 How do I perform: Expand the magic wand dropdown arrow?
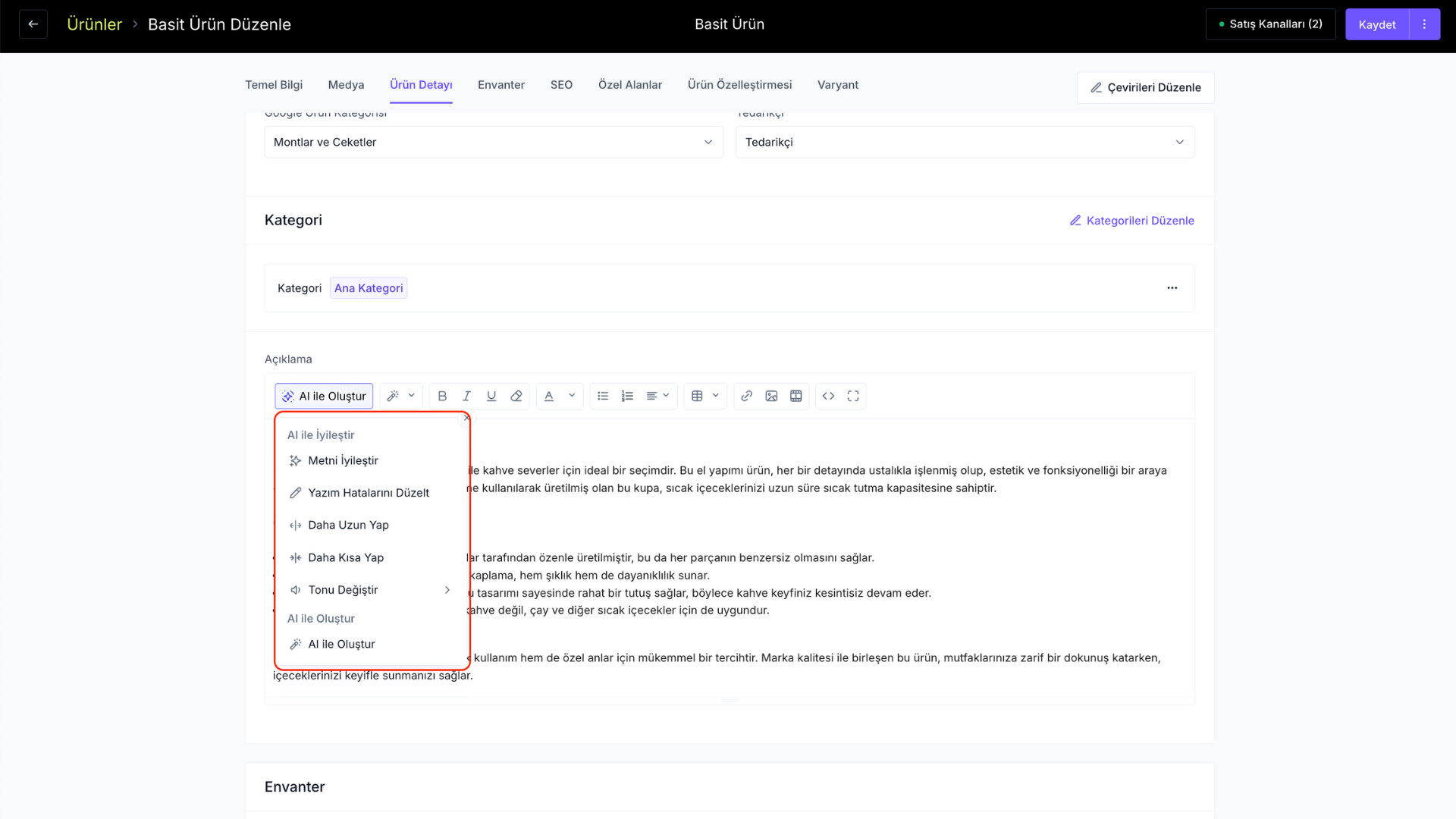point(411,396)
